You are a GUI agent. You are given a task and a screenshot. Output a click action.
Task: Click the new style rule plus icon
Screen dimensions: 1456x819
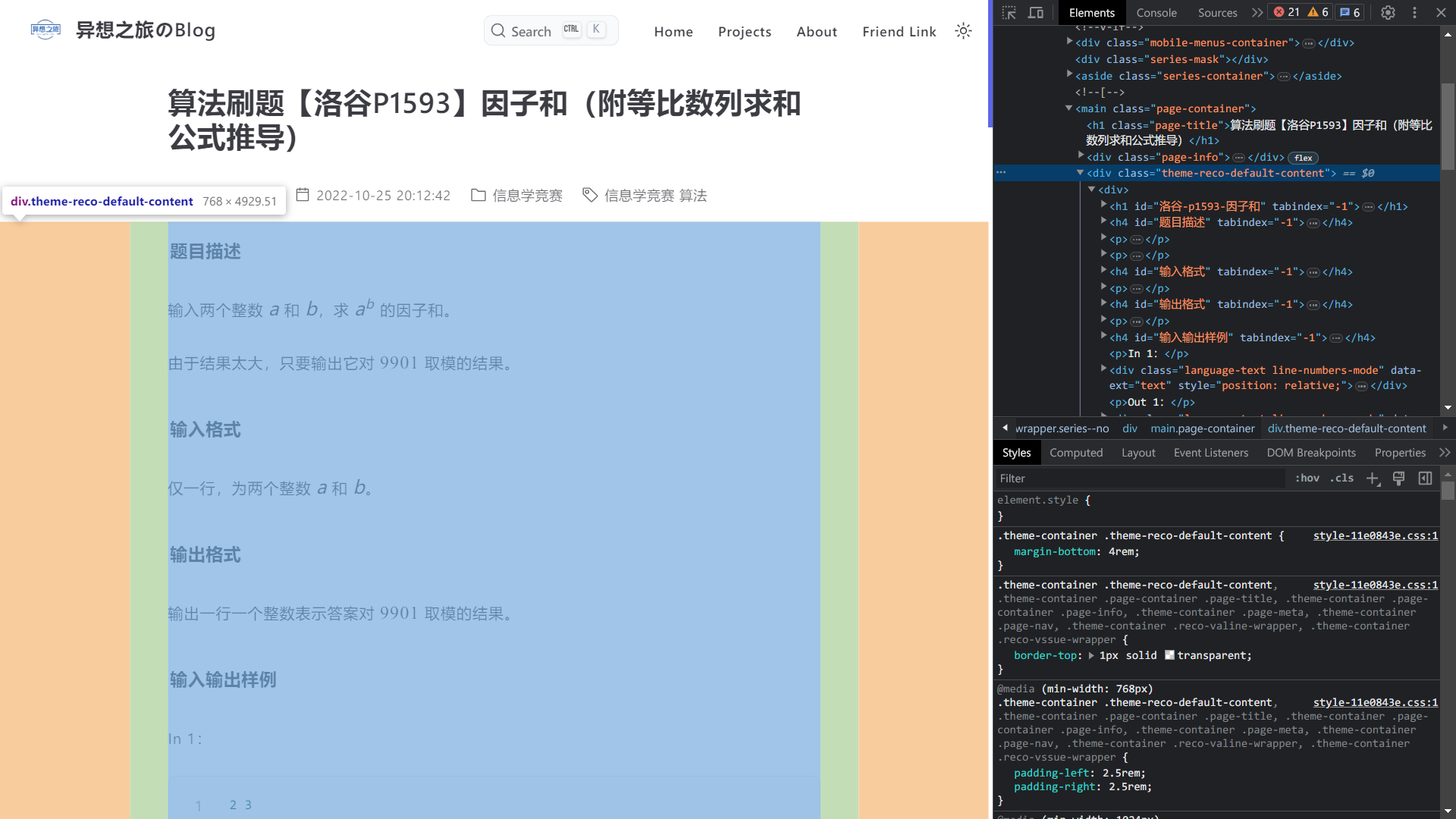(1373, 479)
